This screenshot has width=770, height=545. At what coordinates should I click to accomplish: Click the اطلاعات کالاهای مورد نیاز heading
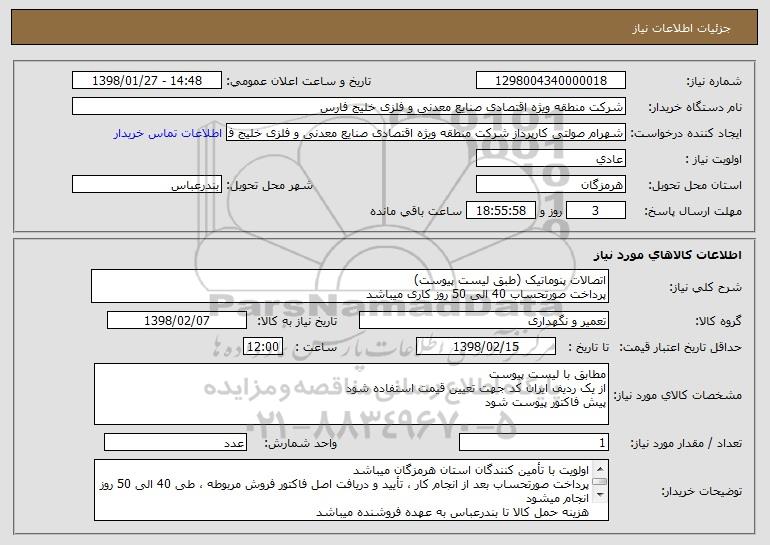pos(668,255)
